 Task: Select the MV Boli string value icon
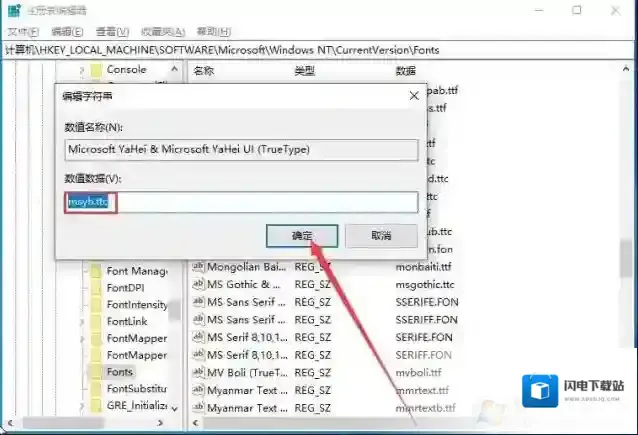198,371
